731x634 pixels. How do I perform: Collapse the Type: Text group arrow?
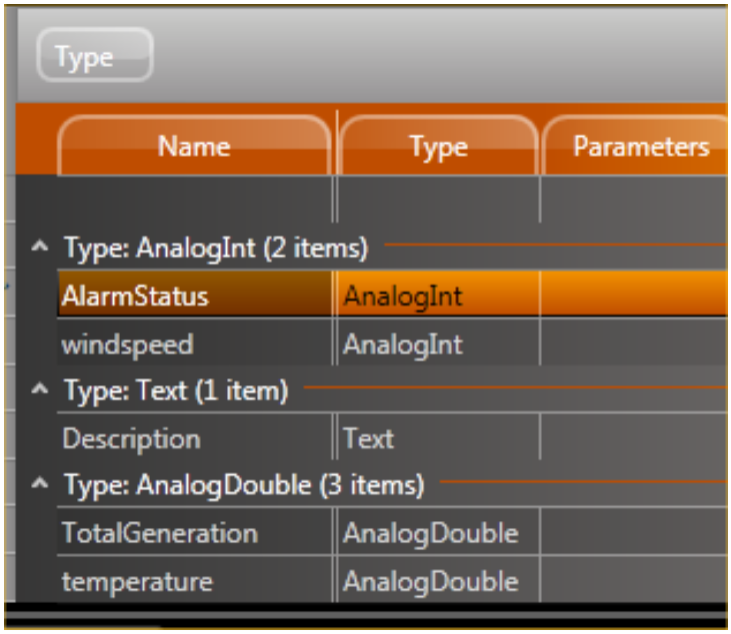pos(39,390)
